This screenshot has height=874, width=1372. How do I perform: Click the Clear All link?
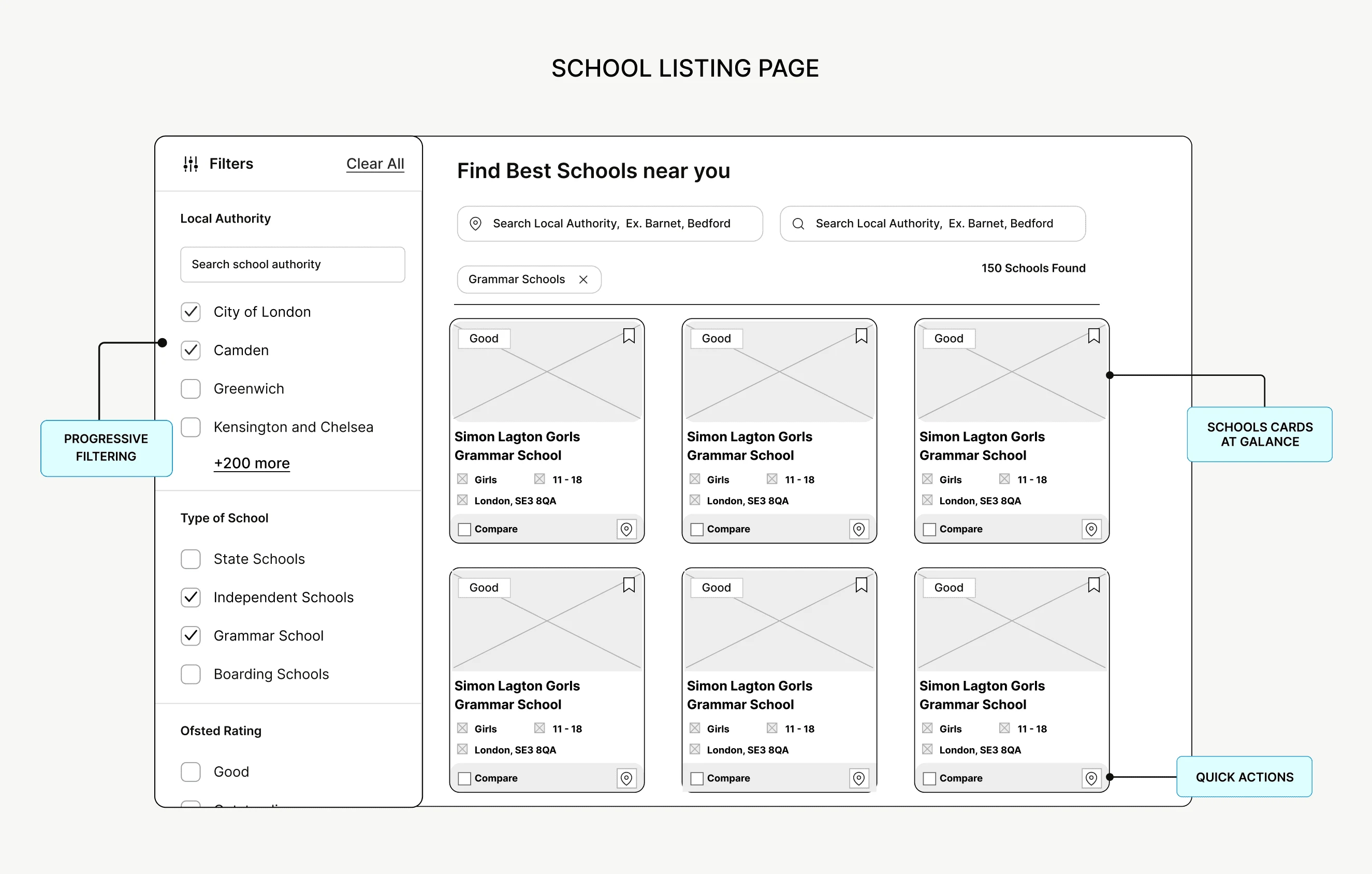[375, 164]
